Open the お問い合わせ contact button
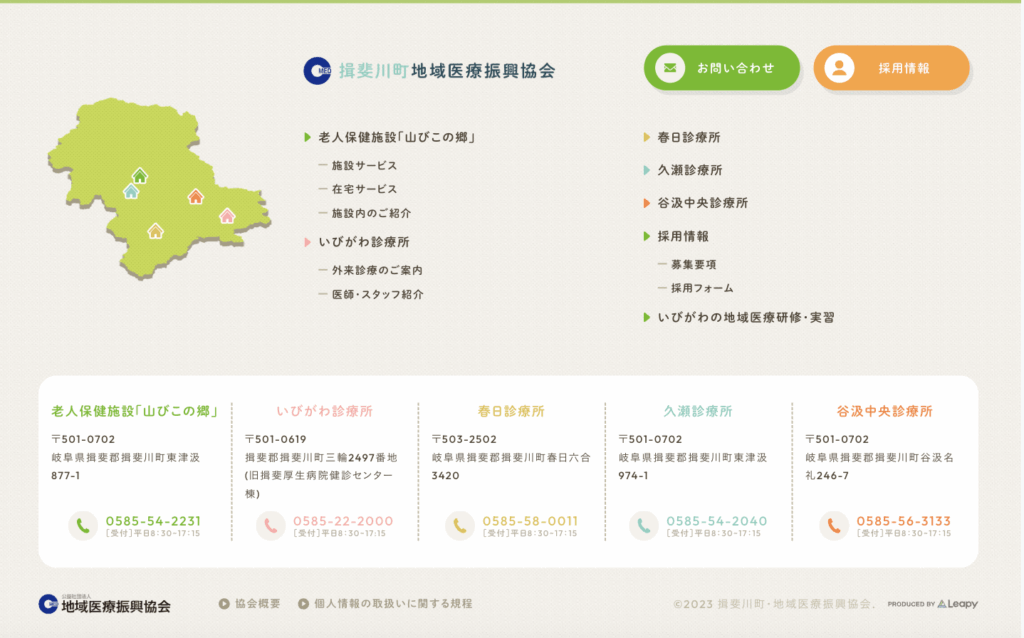 721,68
